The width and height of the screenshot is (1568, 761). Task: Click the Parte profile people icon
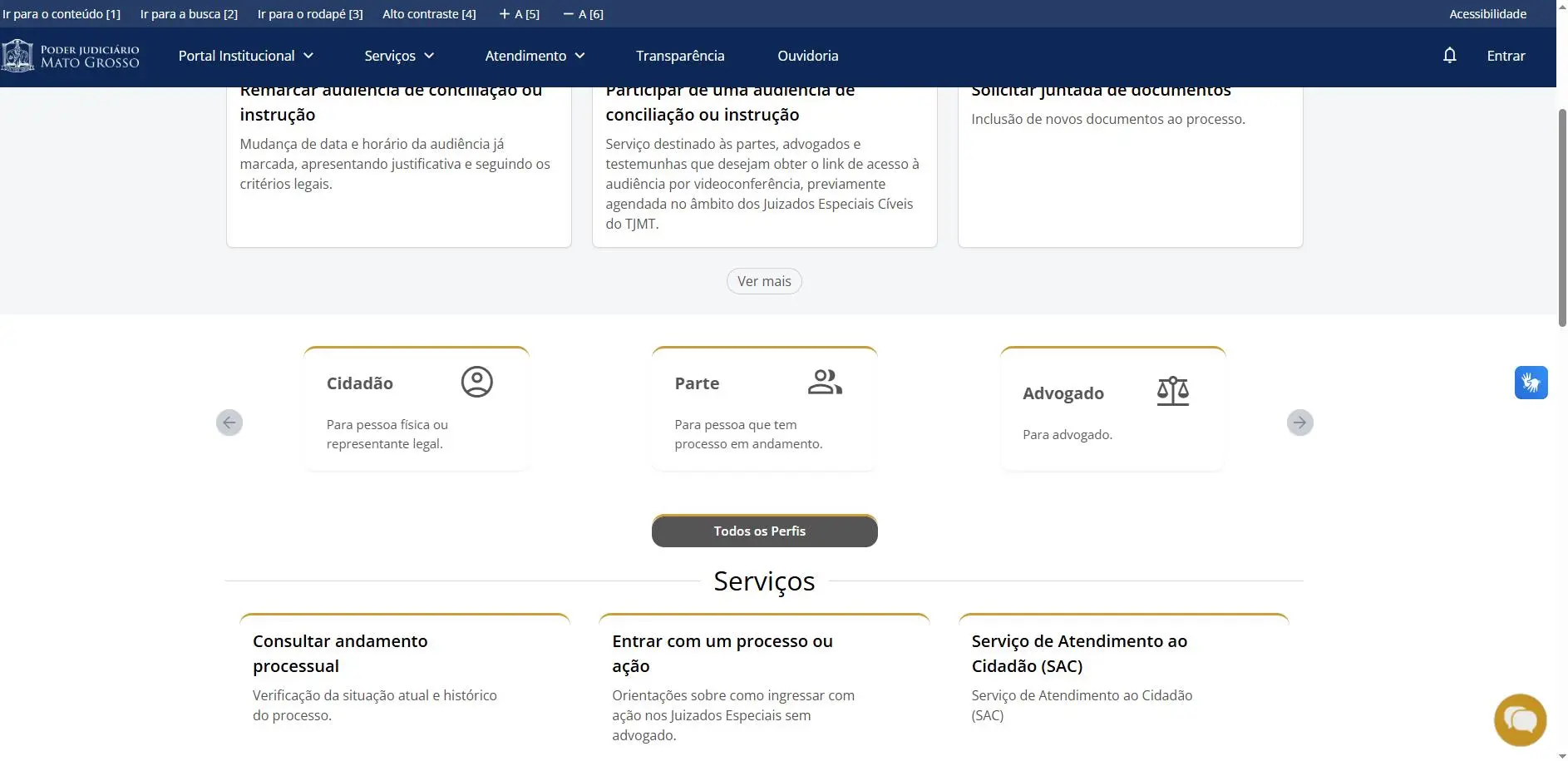825,382
